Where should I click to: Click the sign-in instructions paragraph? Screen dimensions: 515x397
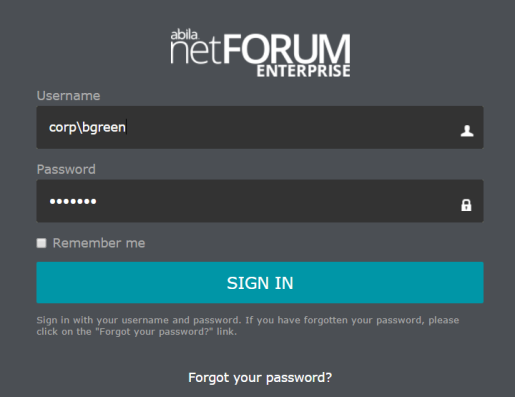pyautogui.click(x=248, y=326)
